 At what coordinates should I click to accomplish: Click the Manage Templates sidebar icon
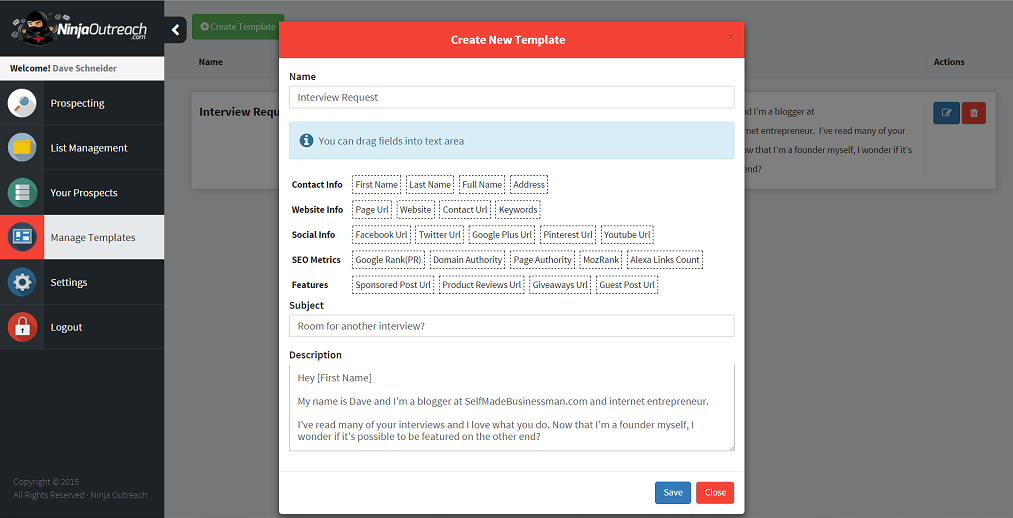(x=22, y=238)
